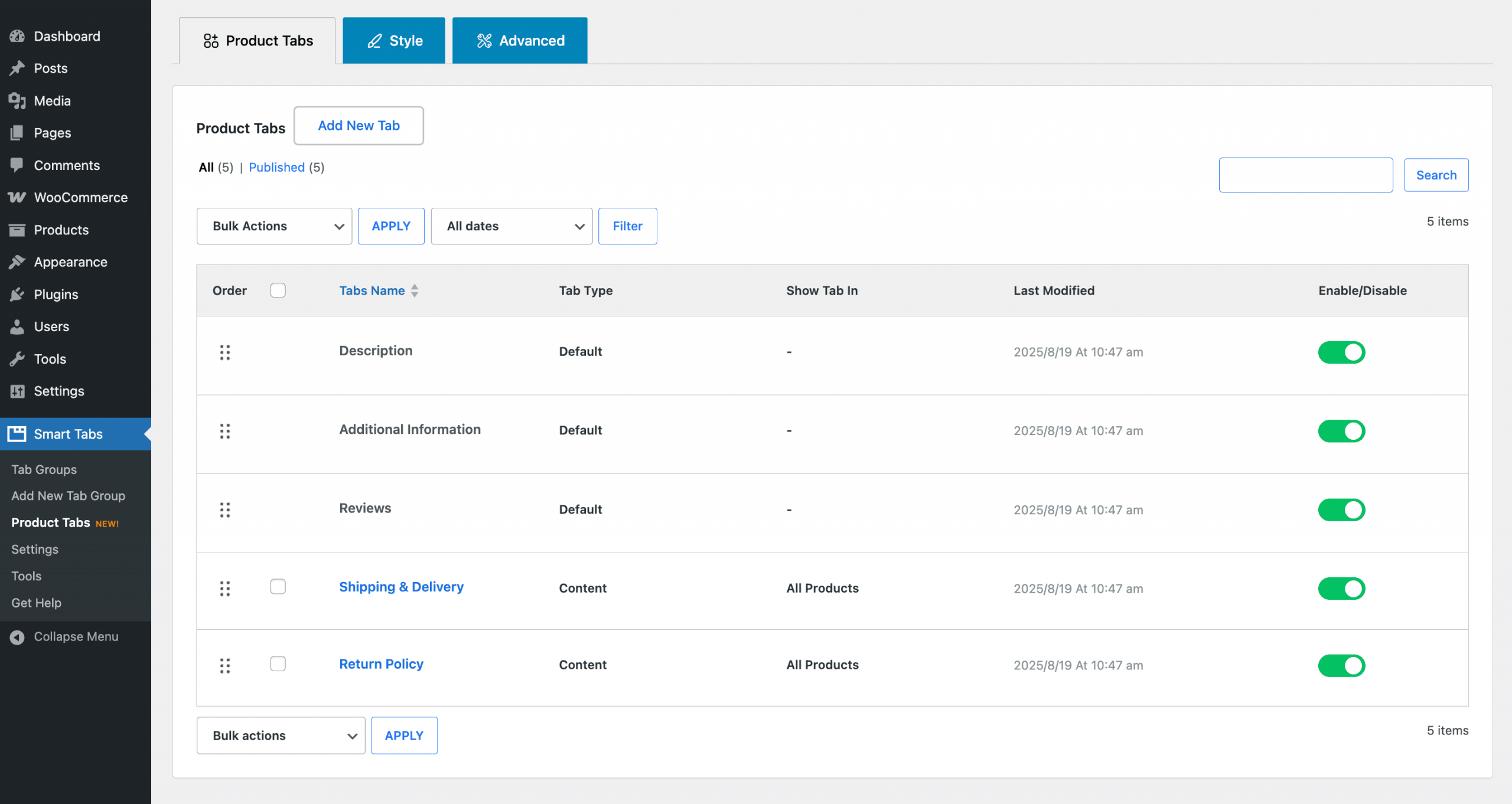Click the Smart Tabs window icon
1512x804 pixels.
[17, 434]
